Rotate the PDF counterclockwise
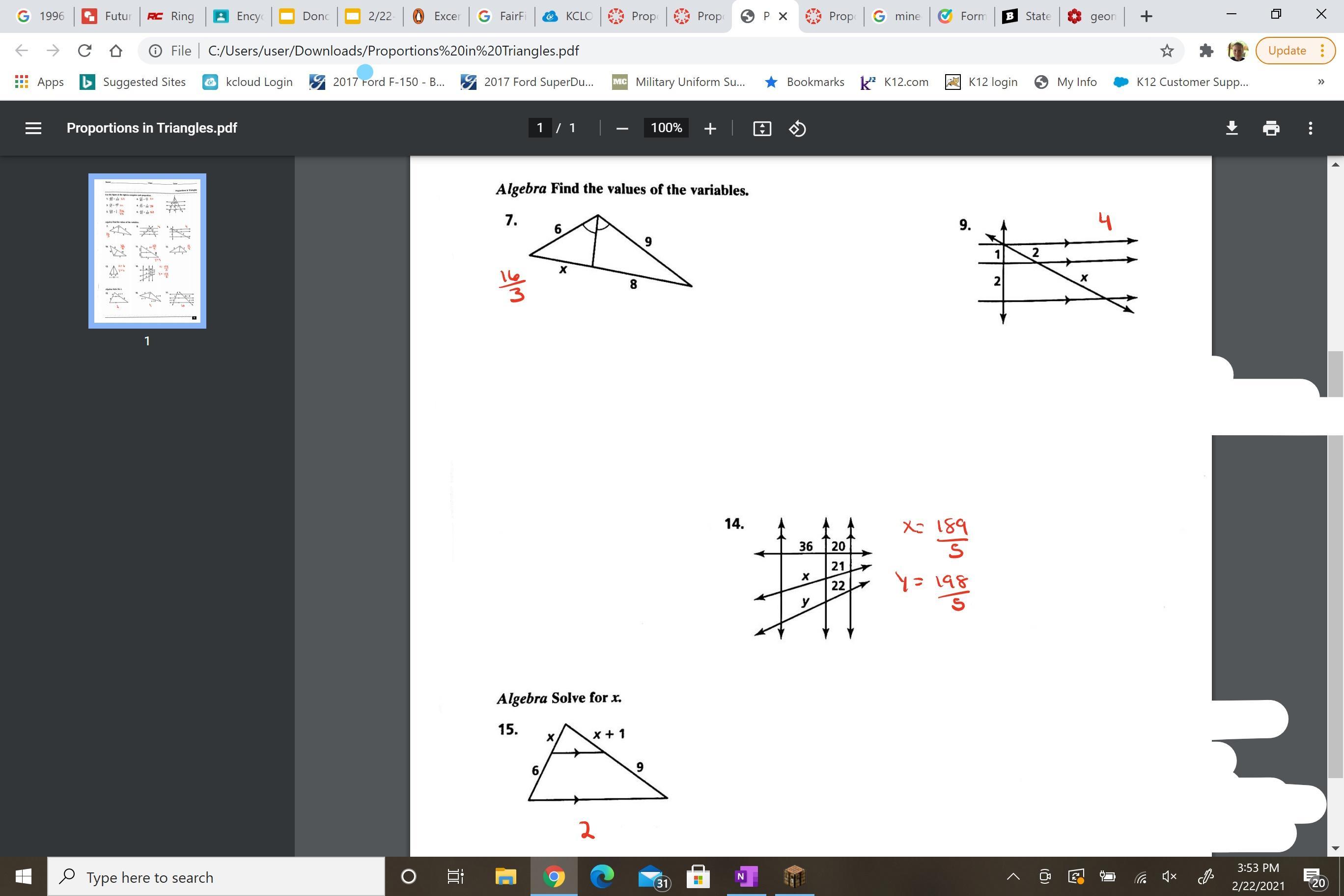The image size is (1344, 896). coord(797,129)
